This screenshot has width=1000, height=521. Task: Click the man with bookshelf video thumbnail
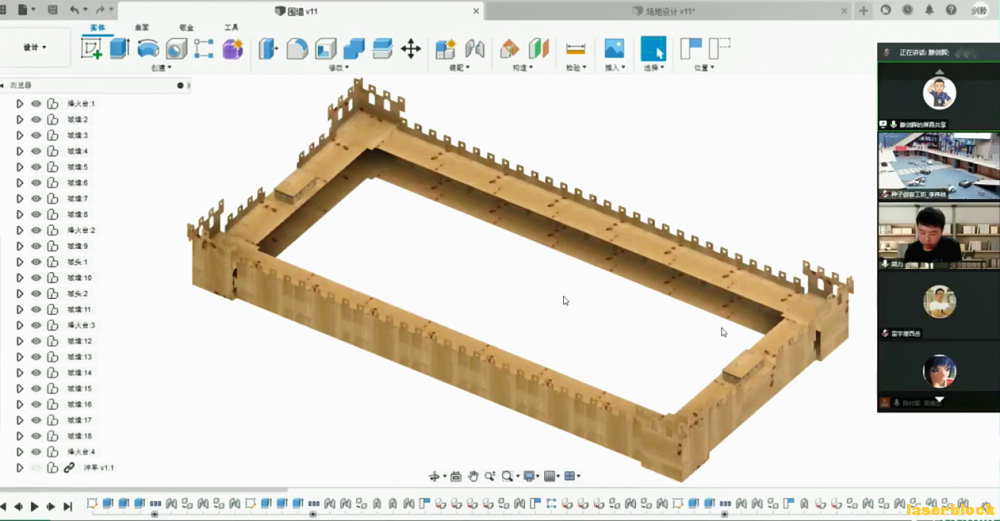pyautogui.click(x=939, y=235)
